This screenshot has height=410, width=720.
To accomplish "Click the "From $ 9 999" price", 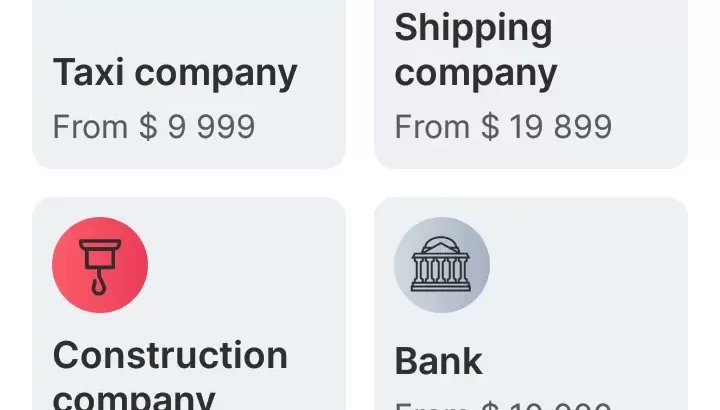I will coord(154,127).
